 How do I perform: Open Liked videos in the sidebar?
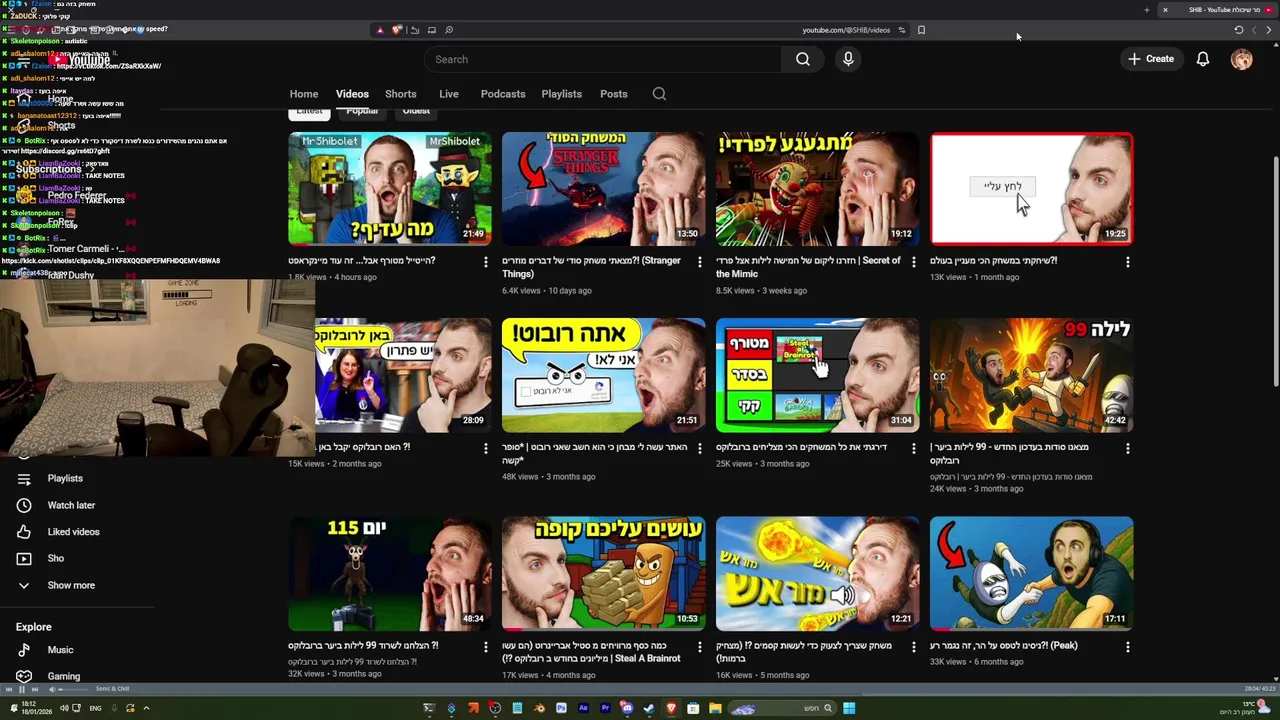73,532
